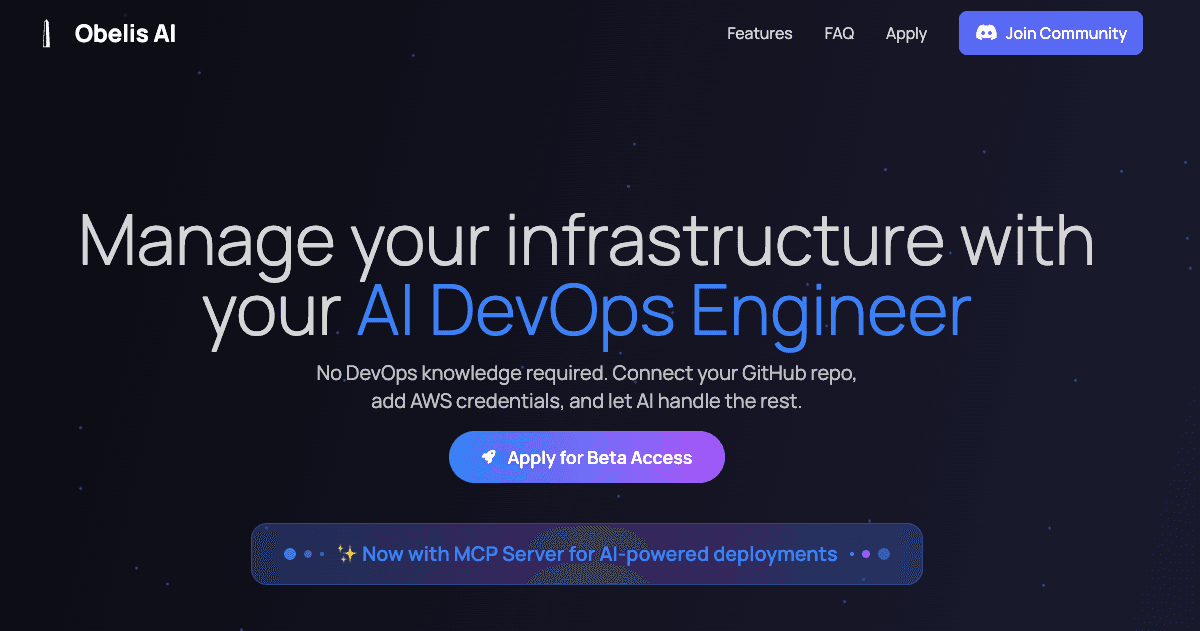Click the Obelis AI brand name

[125, 34]
